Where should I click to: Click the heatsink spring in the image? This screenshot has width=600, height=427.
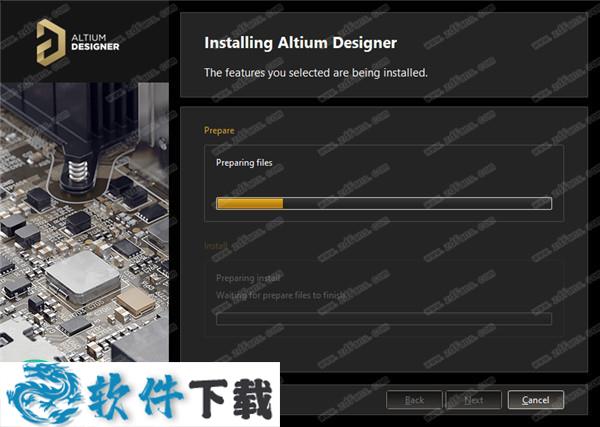click(x=78, y=171)
